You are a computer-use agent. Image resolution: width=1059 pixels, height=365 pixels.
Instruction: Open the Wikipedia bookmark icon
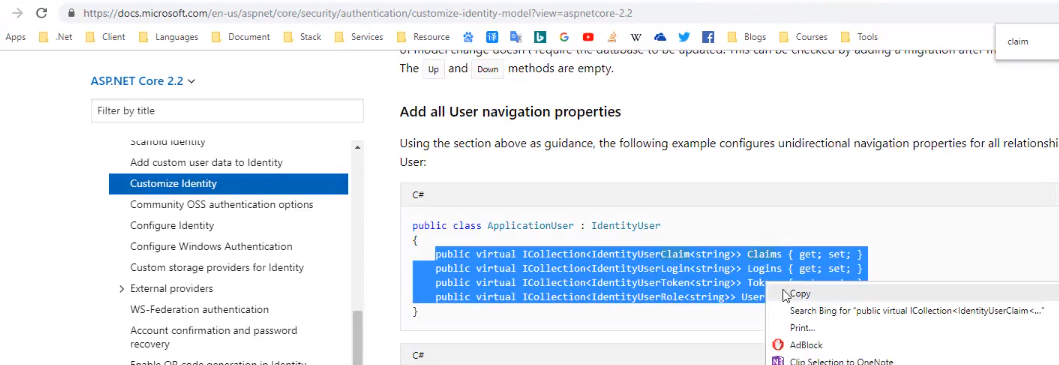click(x=636, y=37)
